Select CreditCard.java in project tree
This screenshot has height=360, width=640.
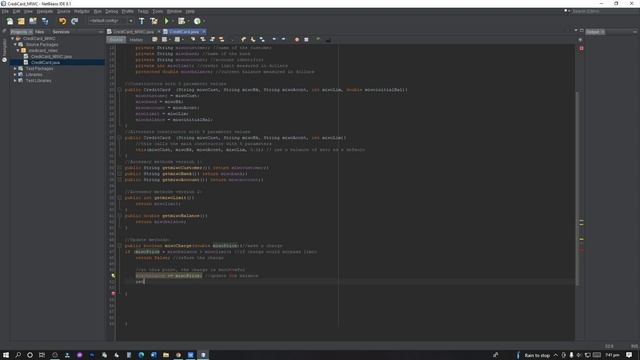click(45, 62)
